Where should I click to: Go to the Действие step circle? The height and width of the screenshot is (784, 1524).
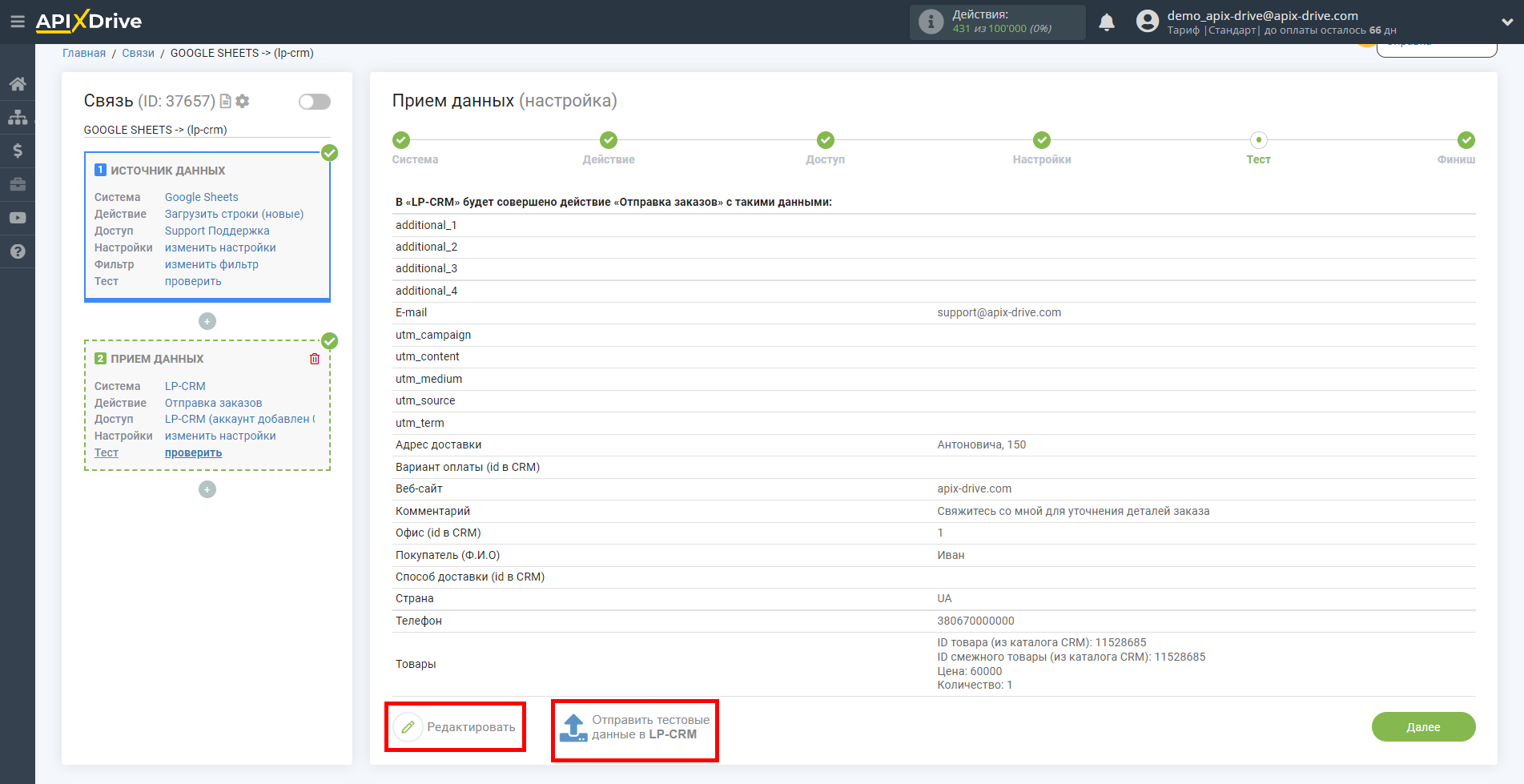[x=609, y=140]
